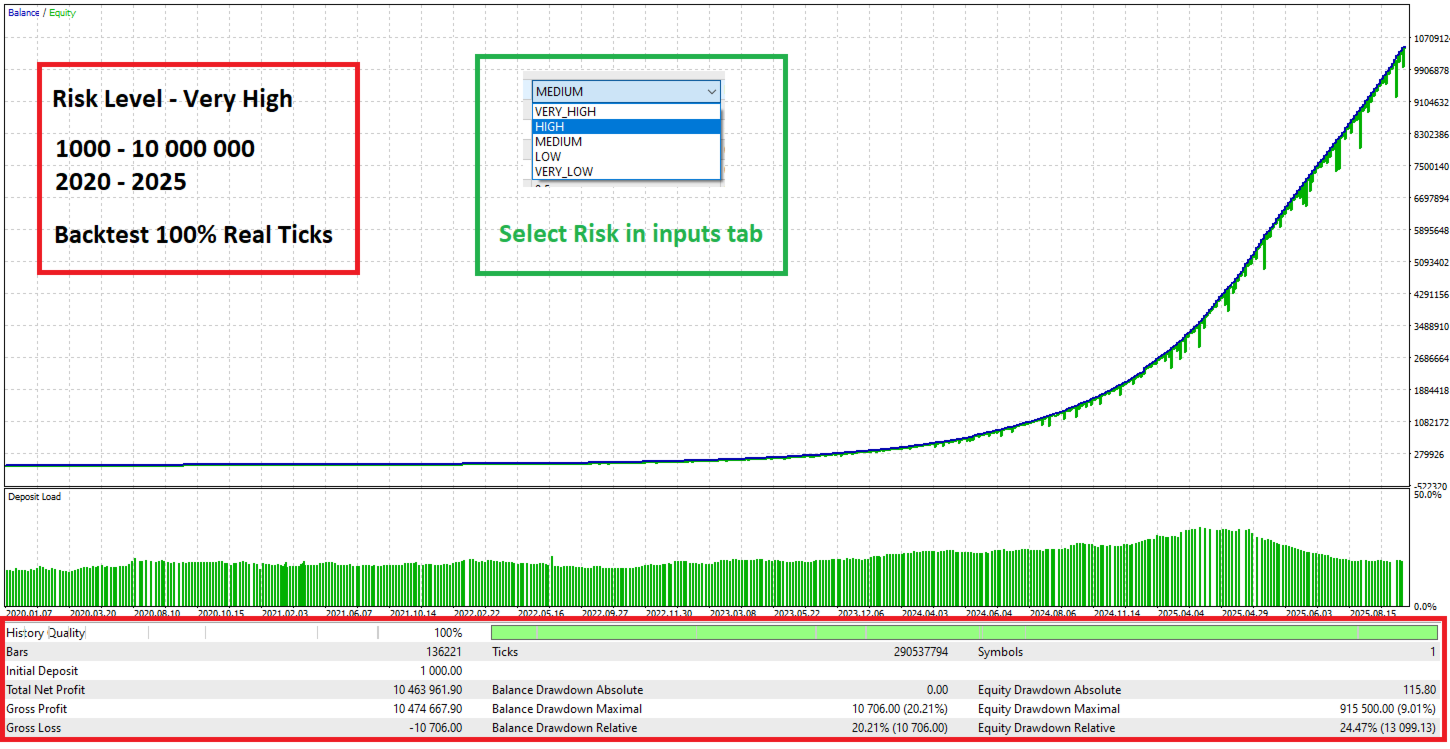Click the date axis label "2020.01.07"
The height and width of the screenshot is (749, 1450).
29,613
